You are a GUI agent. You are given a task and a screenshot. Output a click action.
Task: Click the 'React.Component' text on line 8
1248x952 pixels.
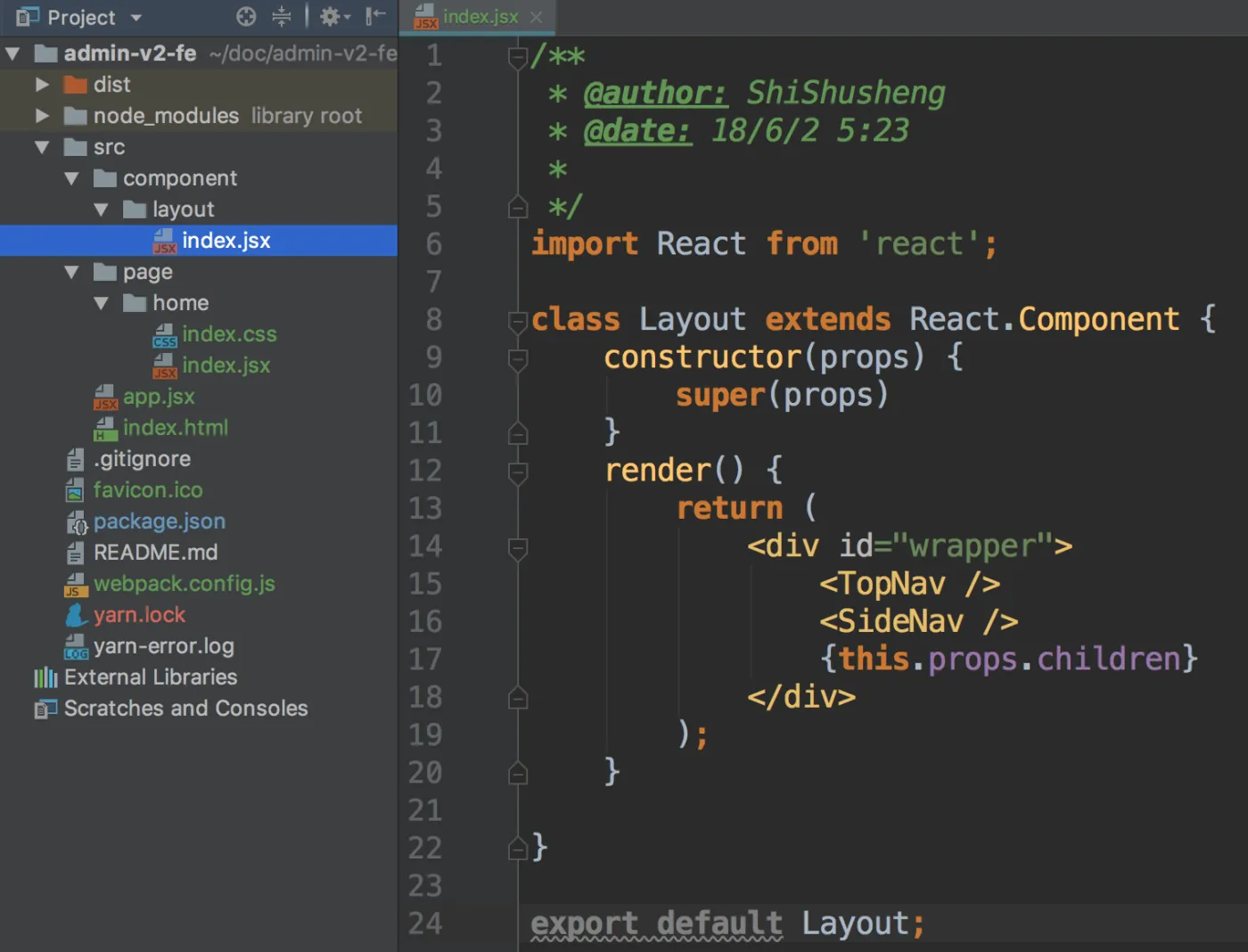[1044, 319]
